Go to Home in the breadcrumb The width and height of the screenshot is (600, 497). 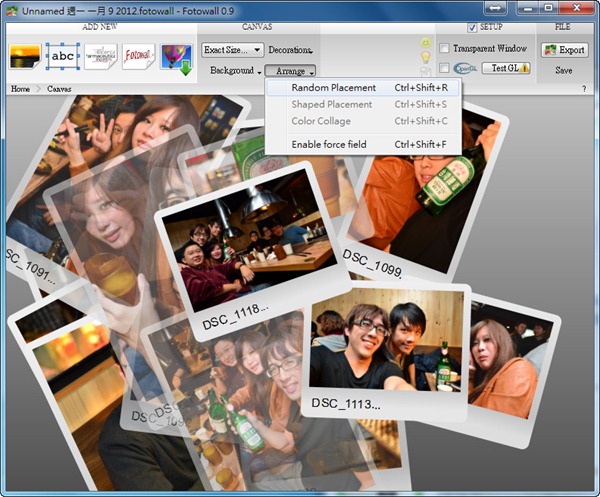point(20,89)
